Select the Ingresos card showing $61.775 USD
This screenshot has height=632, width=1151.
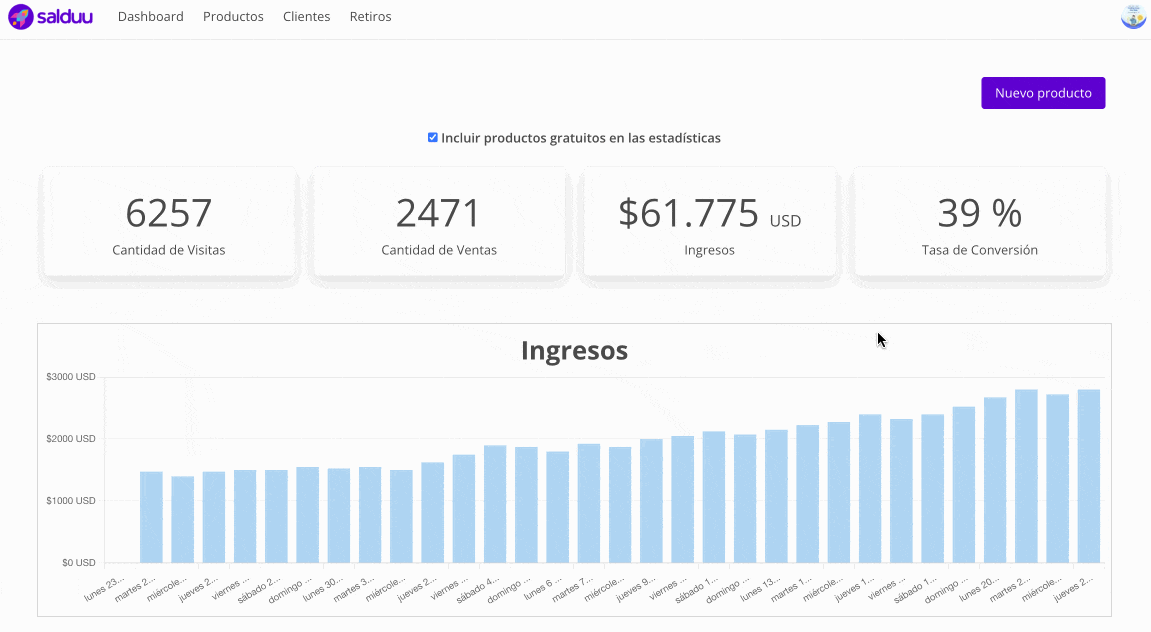[x=709, y=222]
